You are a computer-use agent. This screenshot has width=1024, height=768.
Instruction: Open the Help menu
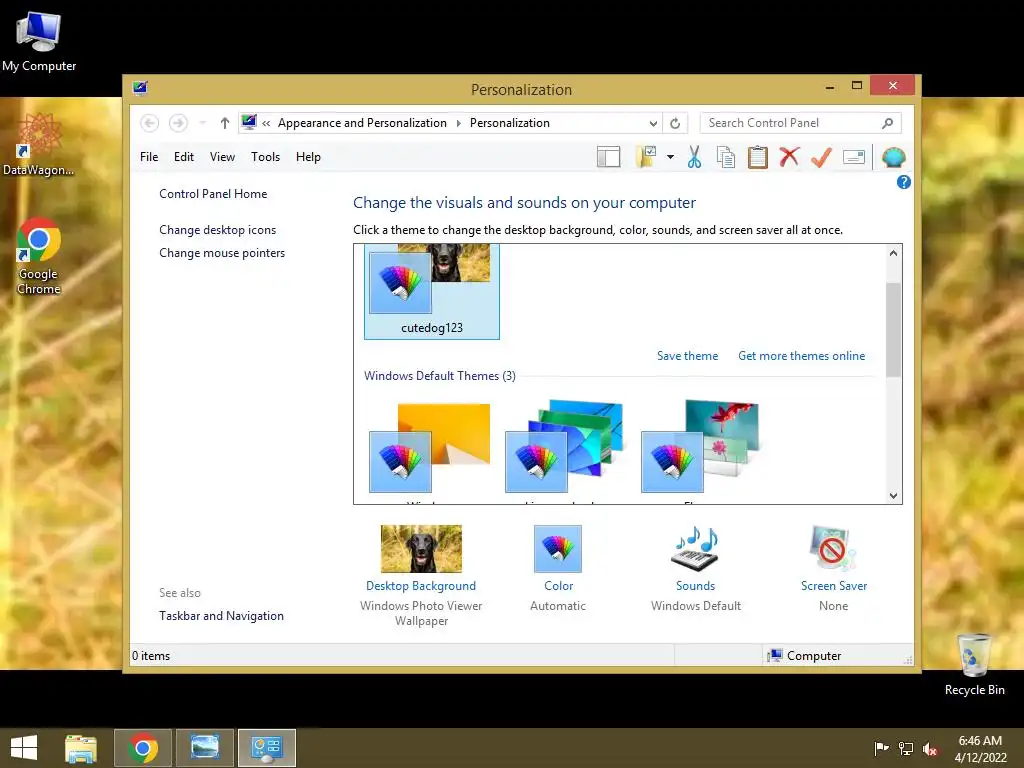coord(308,157)
